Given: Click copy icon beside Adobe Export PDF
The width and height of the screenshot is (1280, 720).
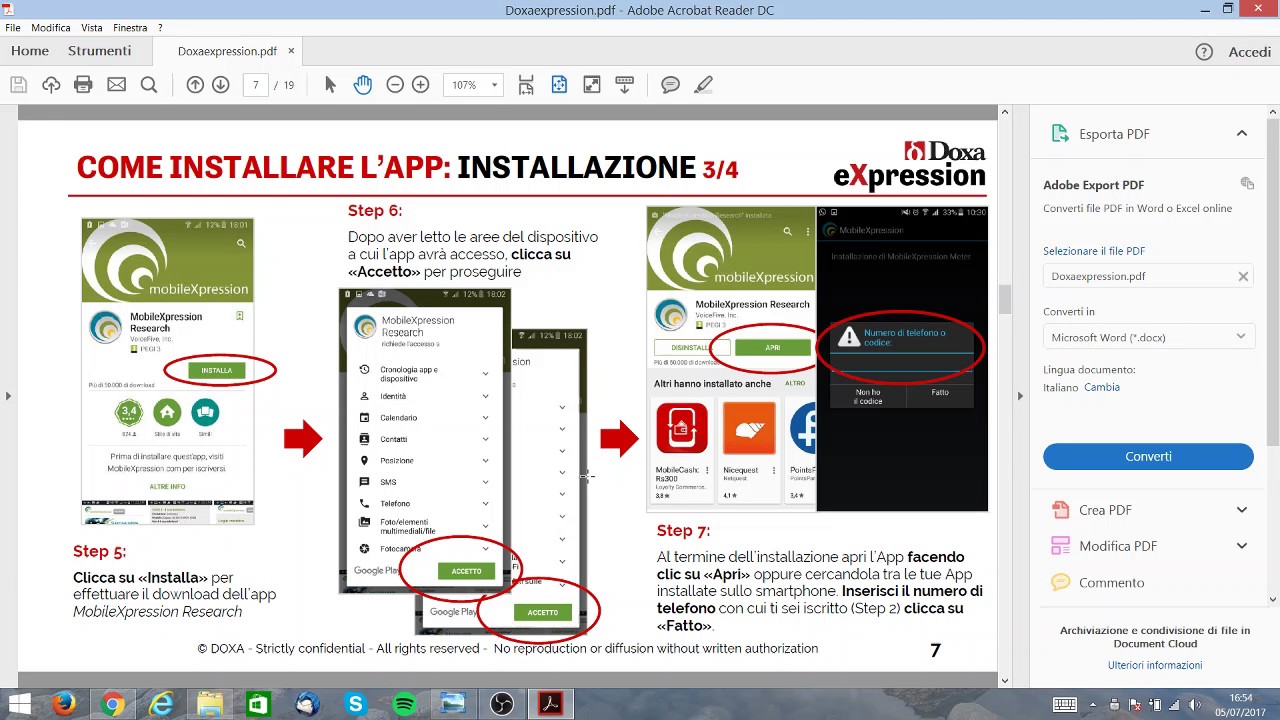Looking at the screenshot, I should point(1247,183).
